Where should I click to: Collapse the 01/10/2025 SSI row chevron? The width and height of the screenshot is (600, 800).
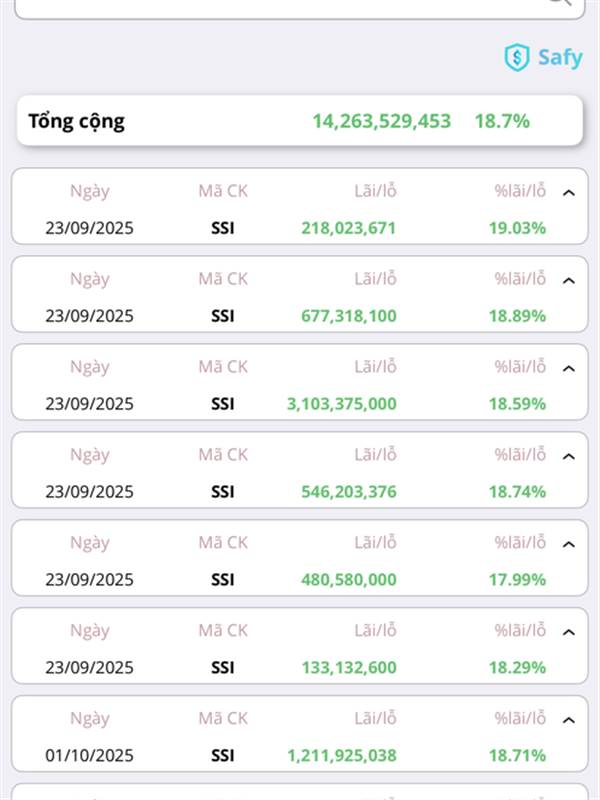569,720
